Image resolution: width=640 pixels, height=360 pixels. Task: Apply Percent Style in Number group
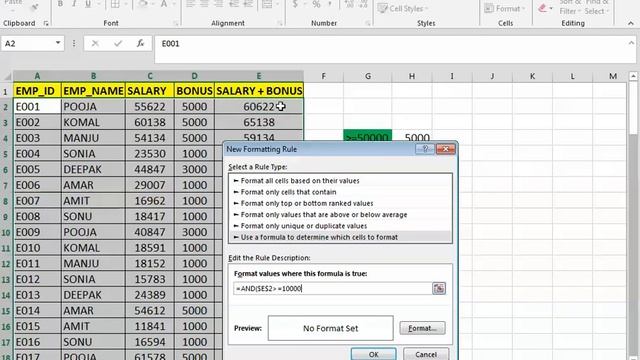click(x=316, y=4)
